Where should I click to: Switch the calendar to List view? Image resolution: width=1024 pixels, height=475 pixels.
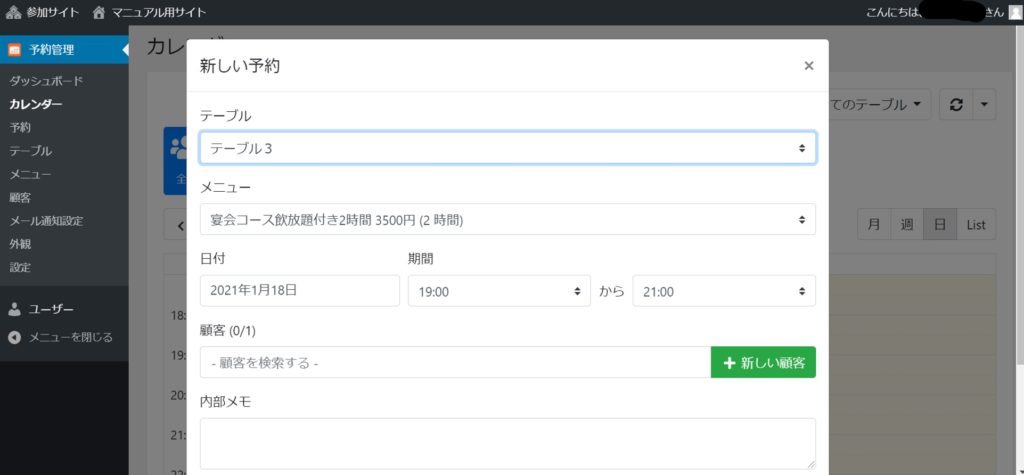coord(975,225)
